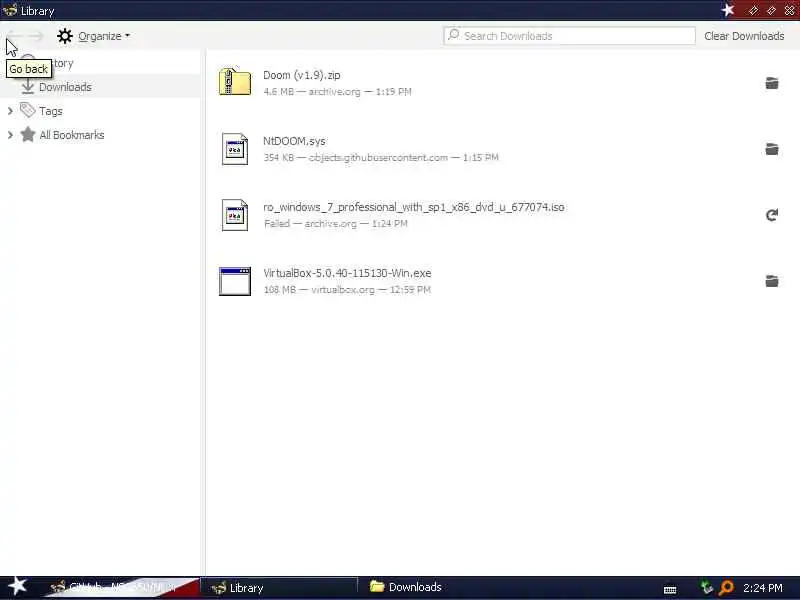
Task: Select the ro_windows_7_professional iso file name
Action: point(414,207)
